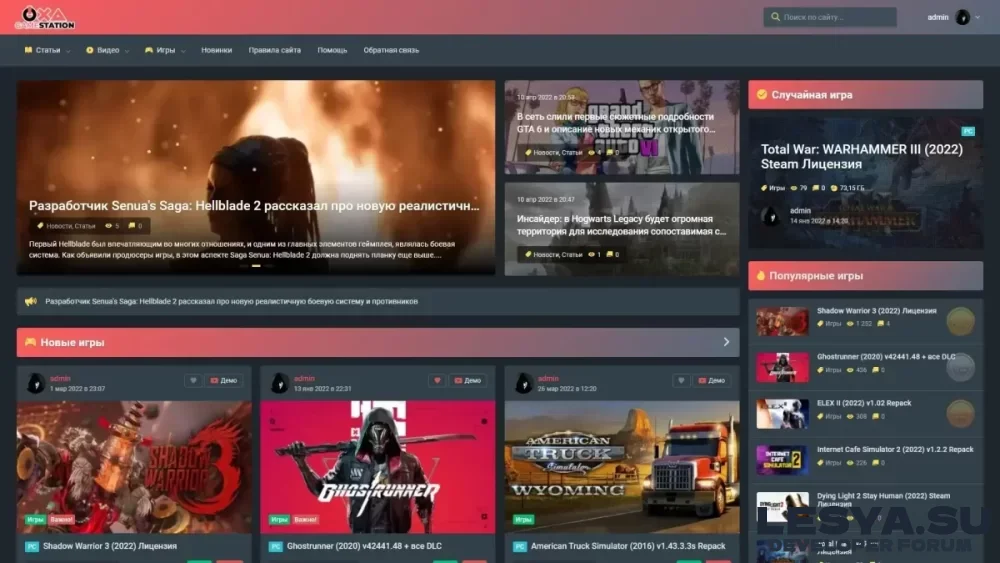This screenshot has height=563, width=1000.
Task: Click Важно tag on Ghostrunner cover
Action: click(306, 519)
